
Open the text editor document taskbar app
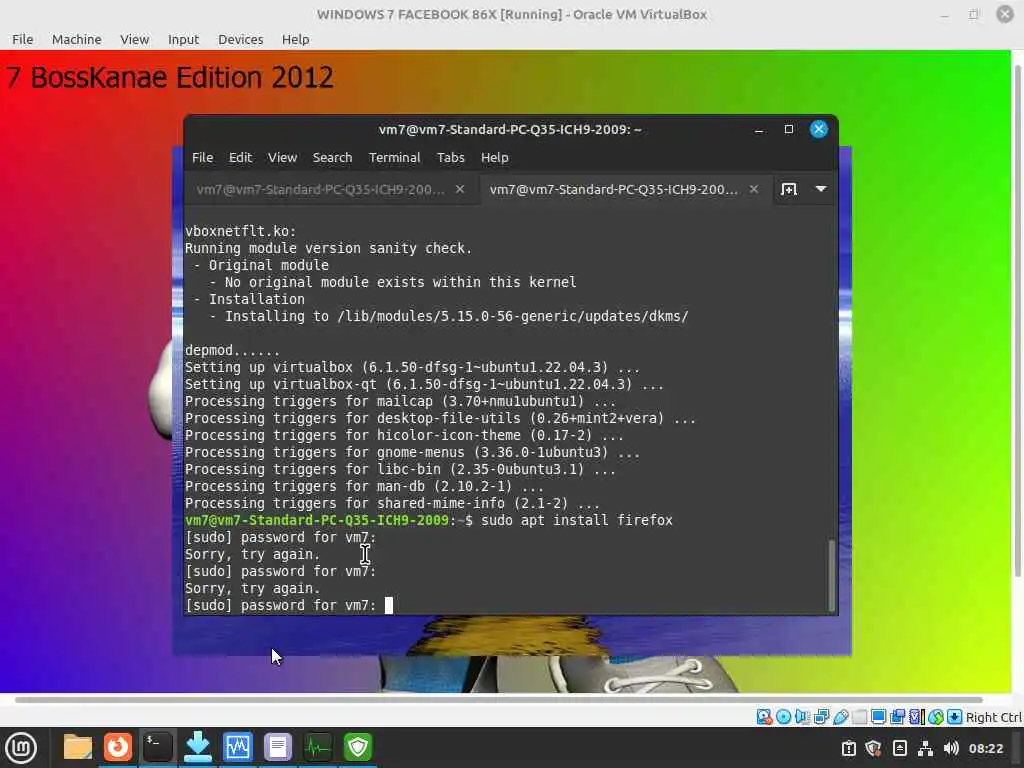[x=278, y=747]
